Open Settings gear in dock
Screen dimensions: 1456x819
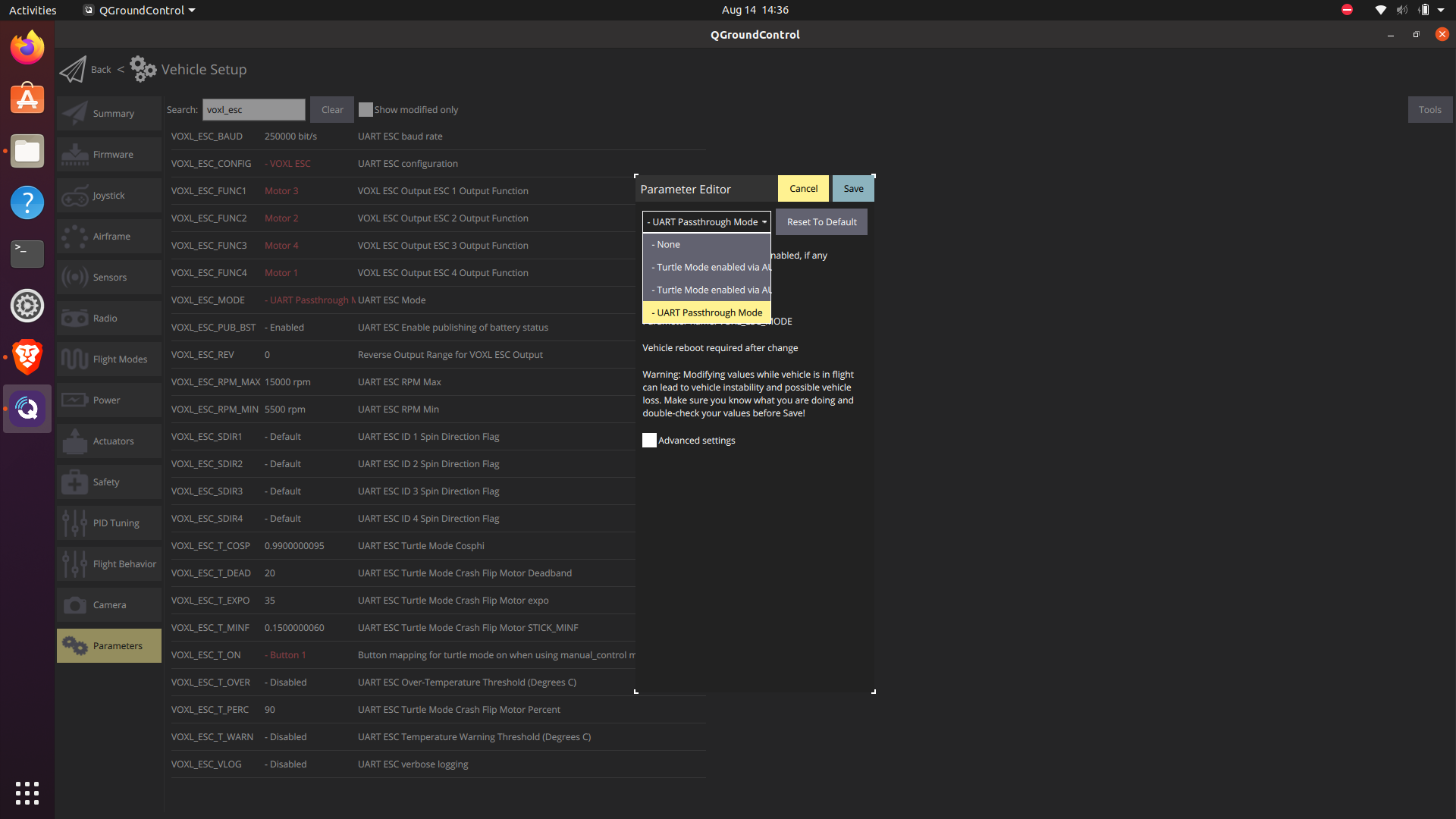27,306
